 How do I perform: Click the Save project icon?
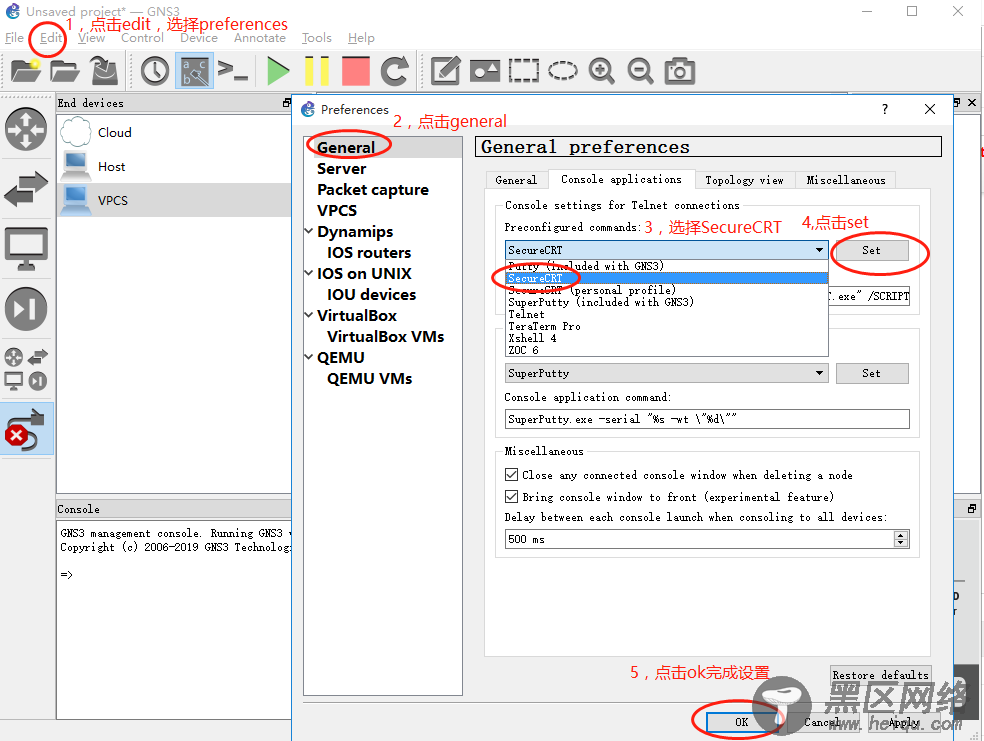[104, 70]
